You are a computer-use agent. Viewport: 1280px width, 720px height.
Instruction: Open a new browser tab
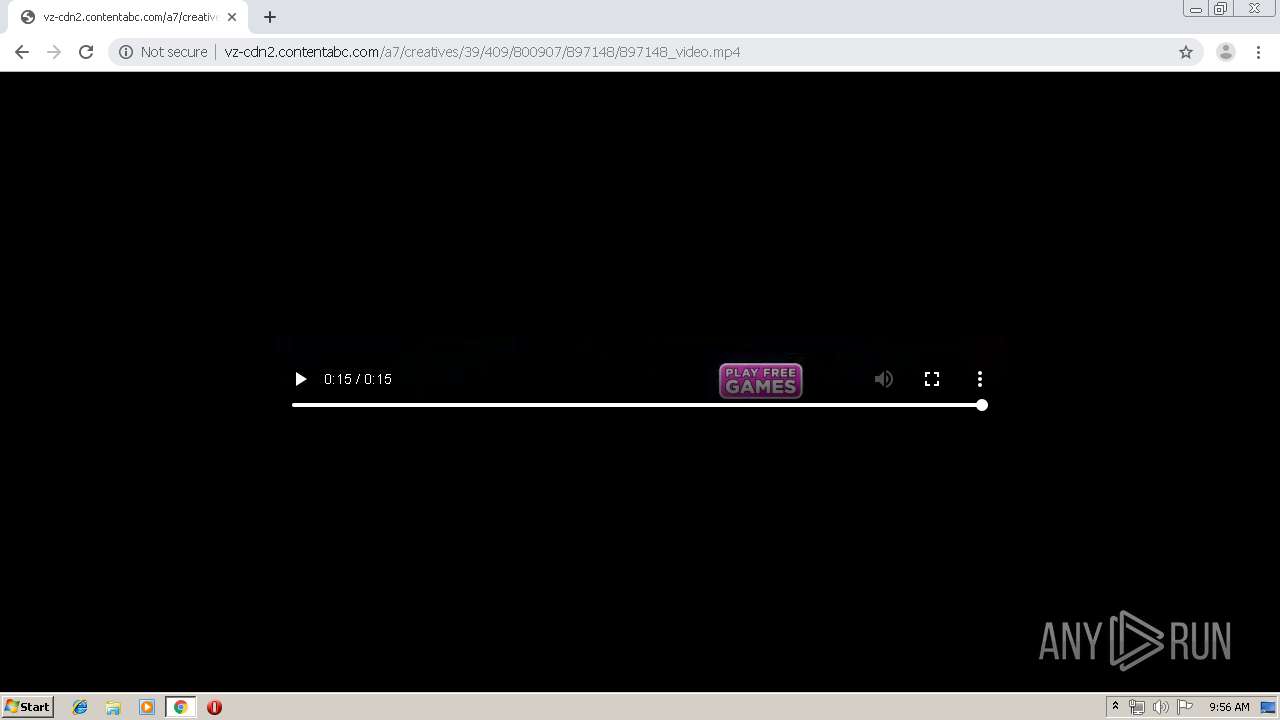pos(270,17)
